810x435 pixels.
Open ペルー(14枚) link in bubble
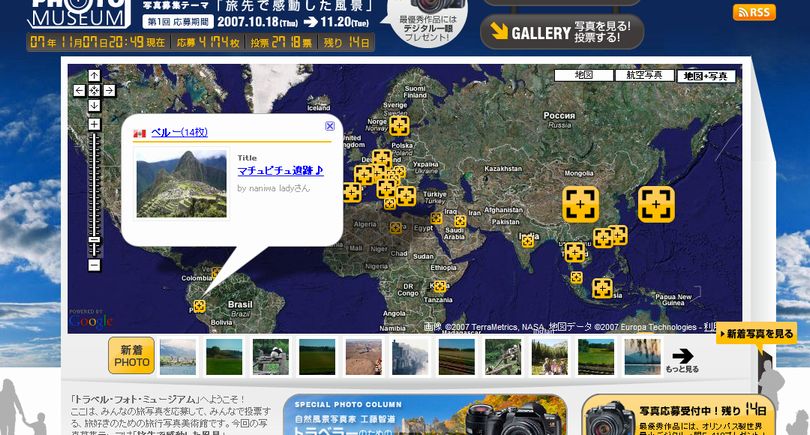tap(179, 133)
